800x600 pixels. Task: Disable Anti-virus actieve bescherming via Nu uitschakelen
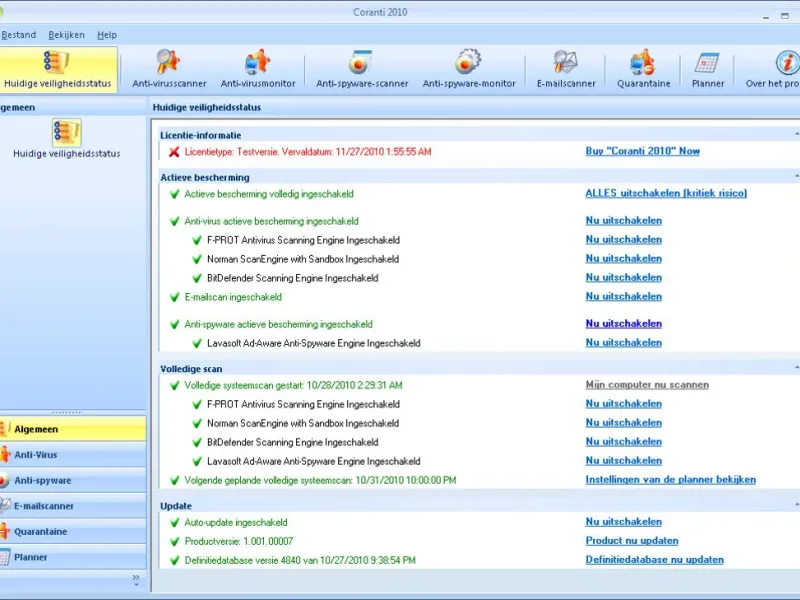(x=623, y=221)
